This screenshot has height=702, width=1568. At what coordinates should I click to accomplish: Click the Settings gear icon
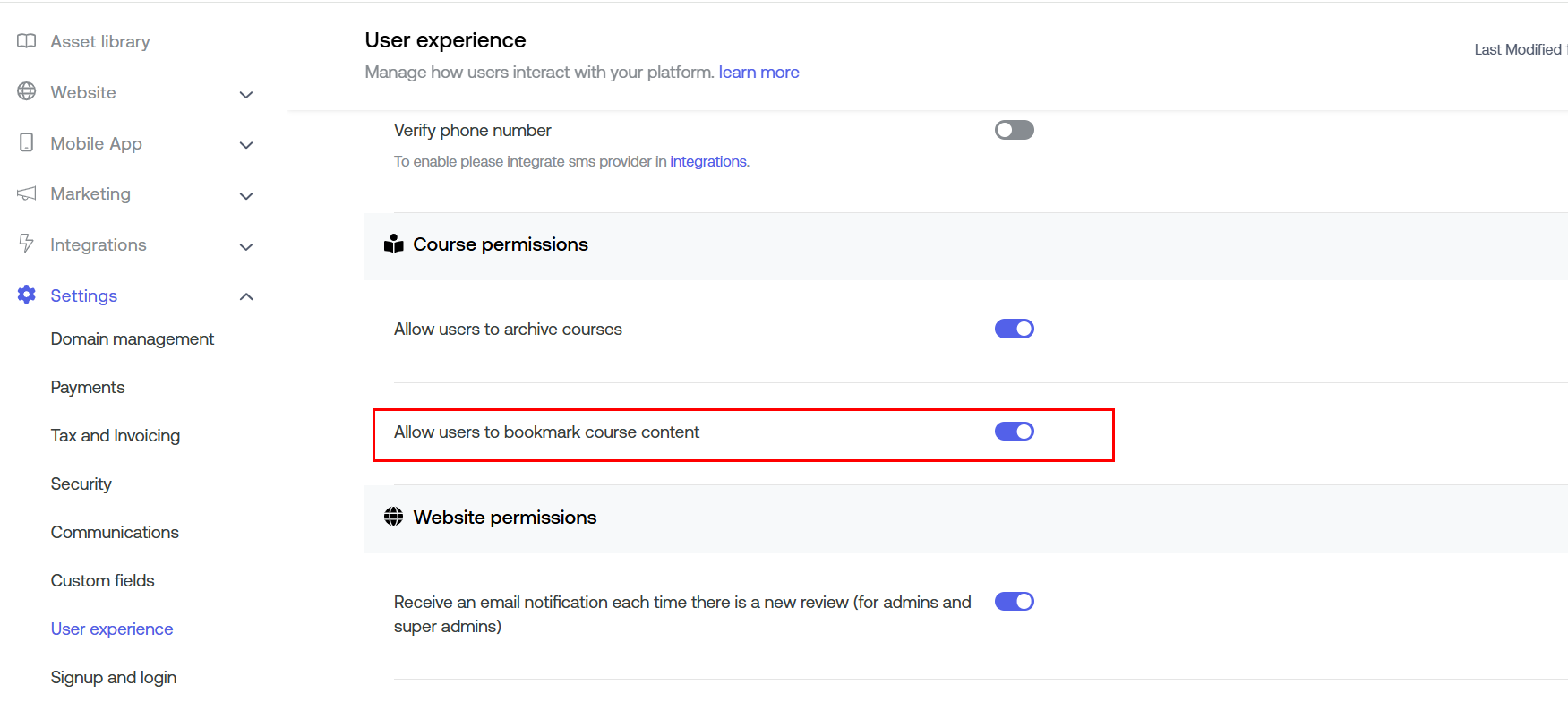pyautogui.click(x=27, y=295)
